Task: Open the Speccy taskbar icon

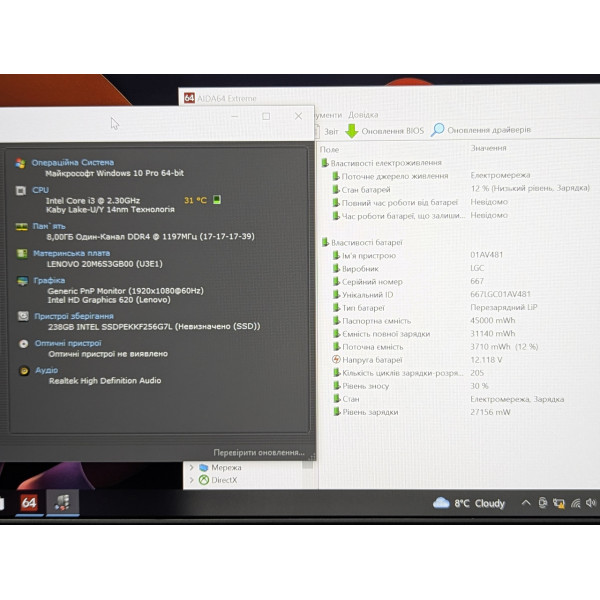Action: tap(62, 502)
